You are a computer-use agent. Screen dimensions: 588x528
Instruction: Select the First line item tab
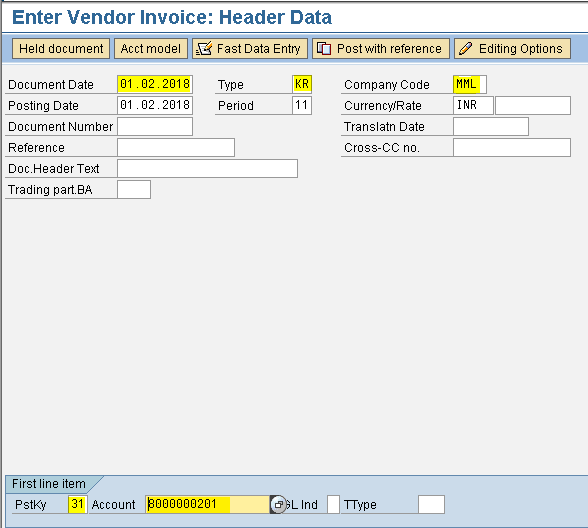(x=49, y=484)
